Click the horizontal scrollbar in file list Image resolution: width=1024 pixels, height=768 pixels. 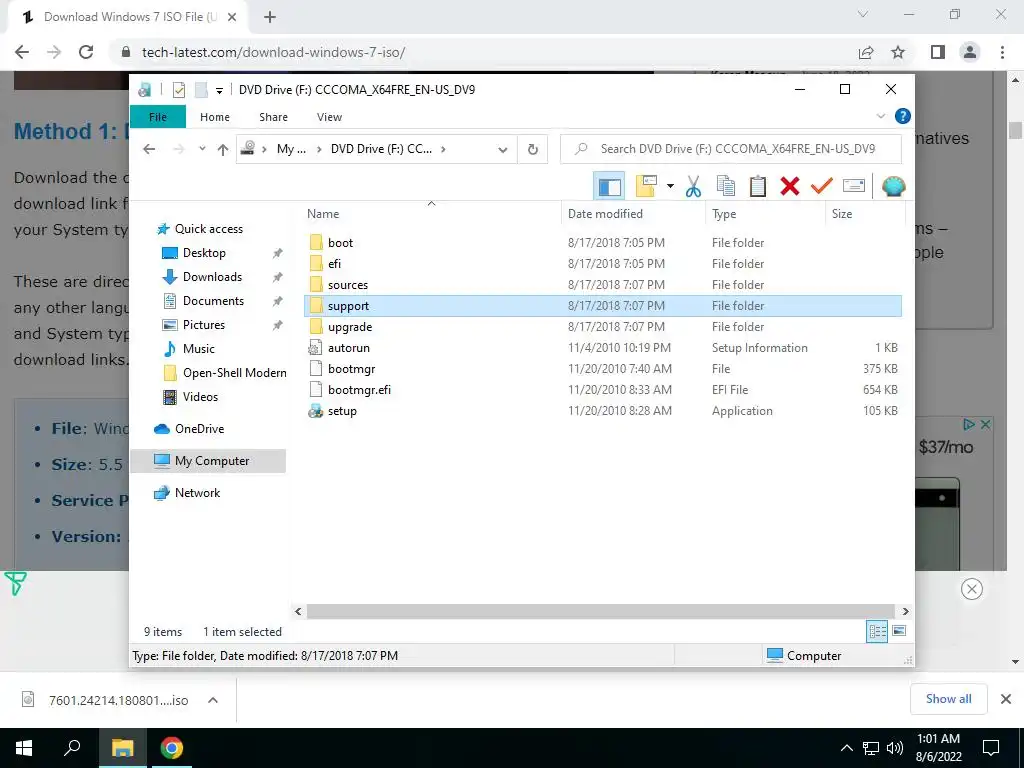pos(600,611)
